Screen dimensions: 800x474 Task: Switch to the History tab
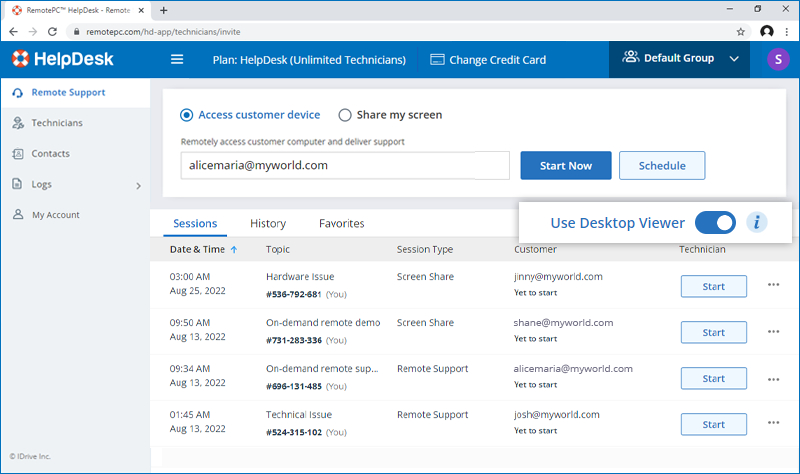(x=268, y=224)
